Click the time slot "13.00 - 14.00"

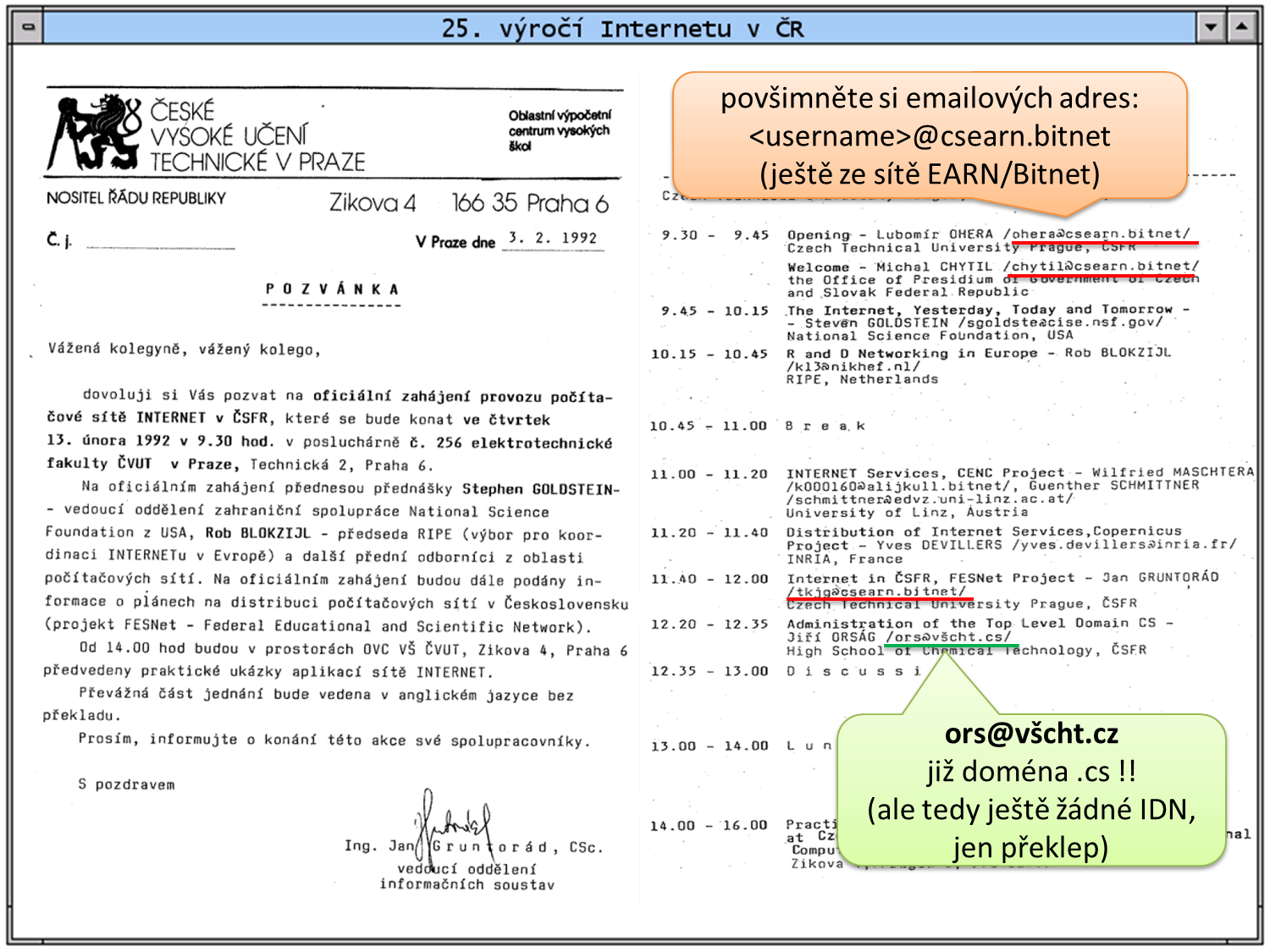coord(710,746)
